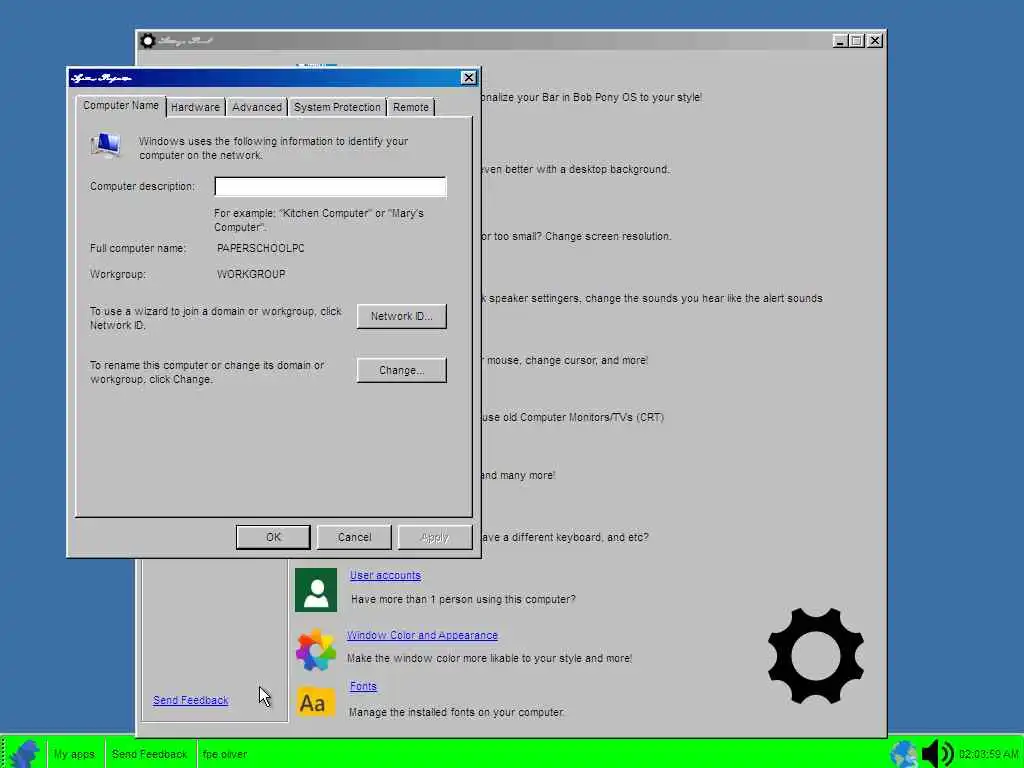
Task: Open the User accounts link
Action: pos(385,575)
